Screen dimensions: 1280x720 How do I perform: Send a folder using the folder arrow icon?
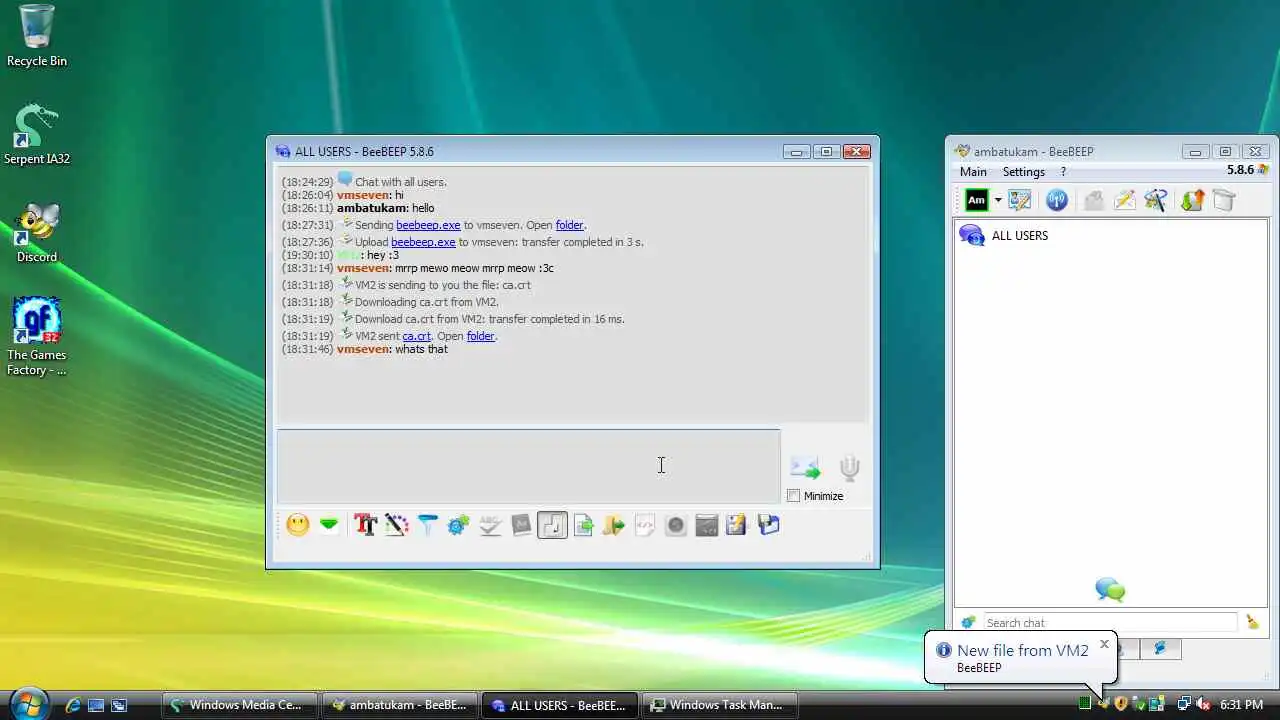click(x=614, y=525)
